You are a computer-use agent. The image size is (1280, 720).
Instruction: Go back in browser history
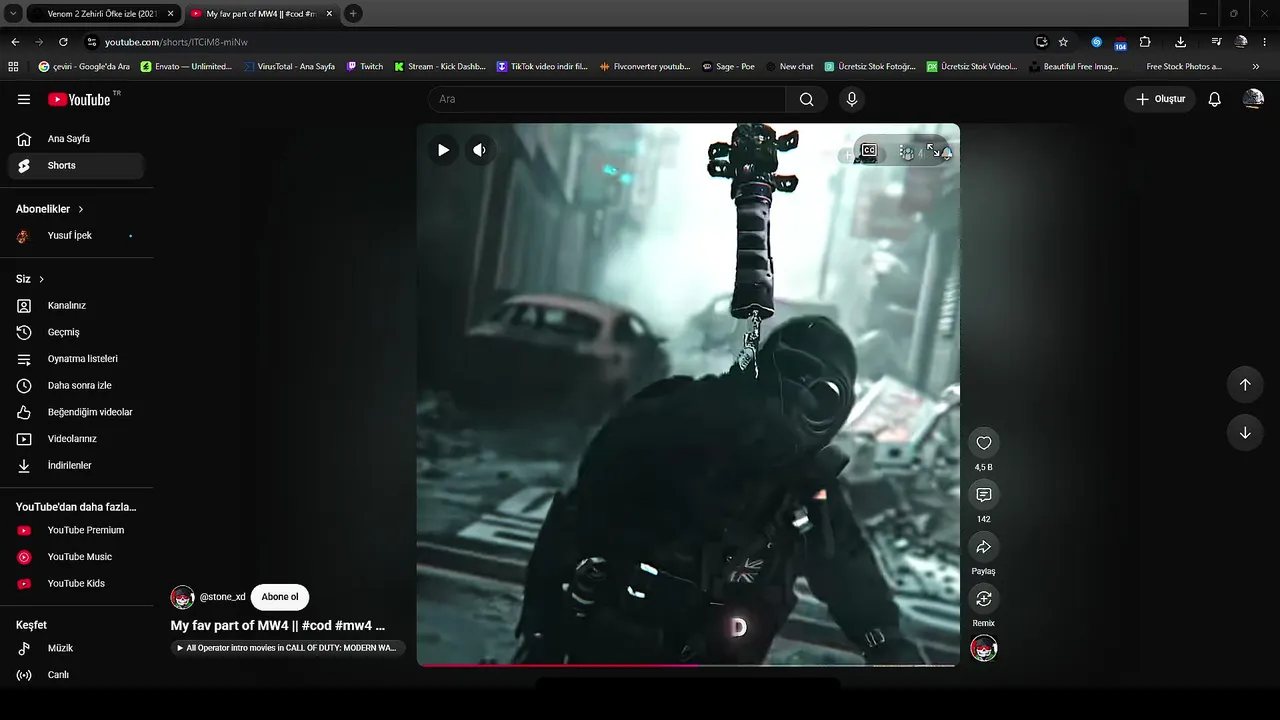pyautogui.click(x=15, y=42)
